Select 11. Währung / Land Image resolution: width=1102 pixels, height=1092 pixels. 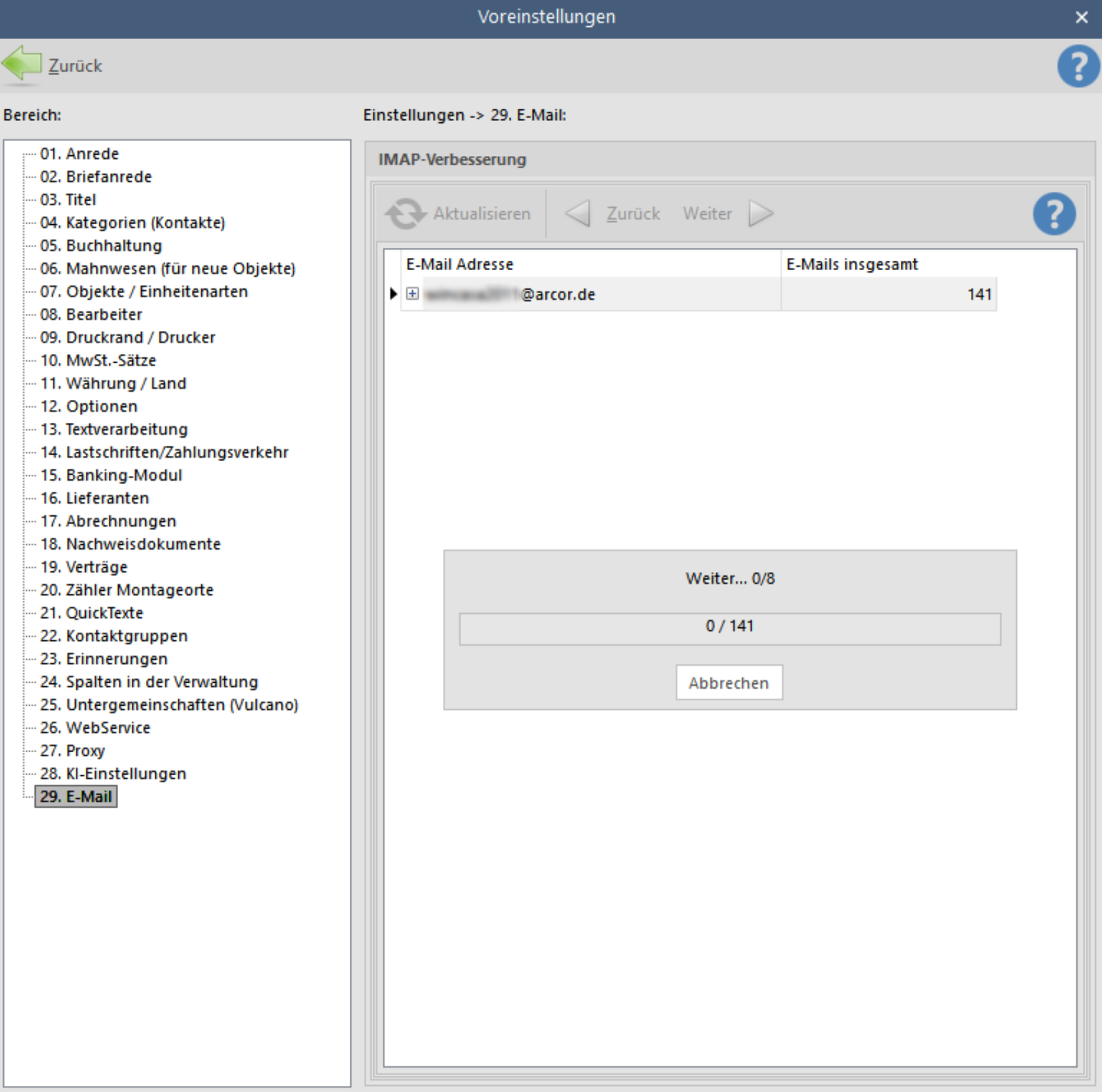coord(113,384)
